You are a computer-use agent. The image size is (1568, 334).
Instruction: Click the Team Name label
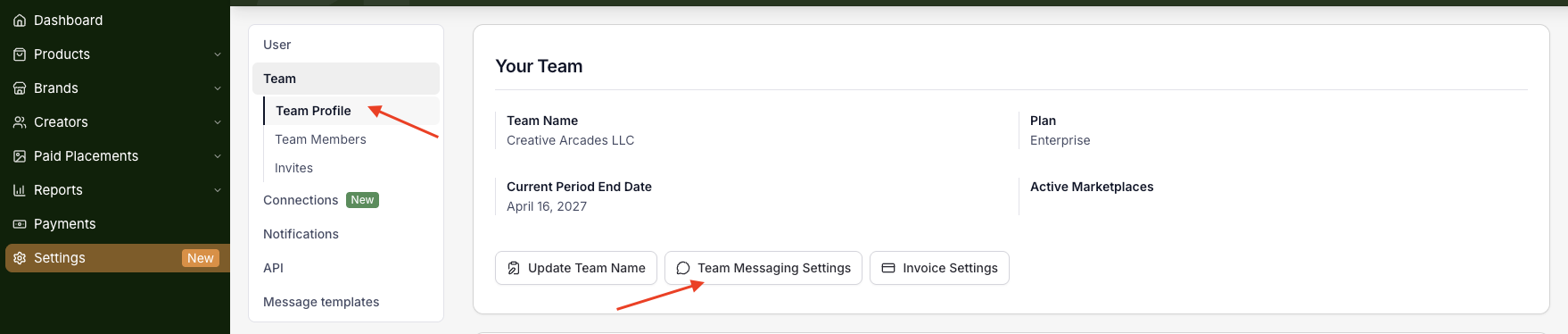click(542, 121)
